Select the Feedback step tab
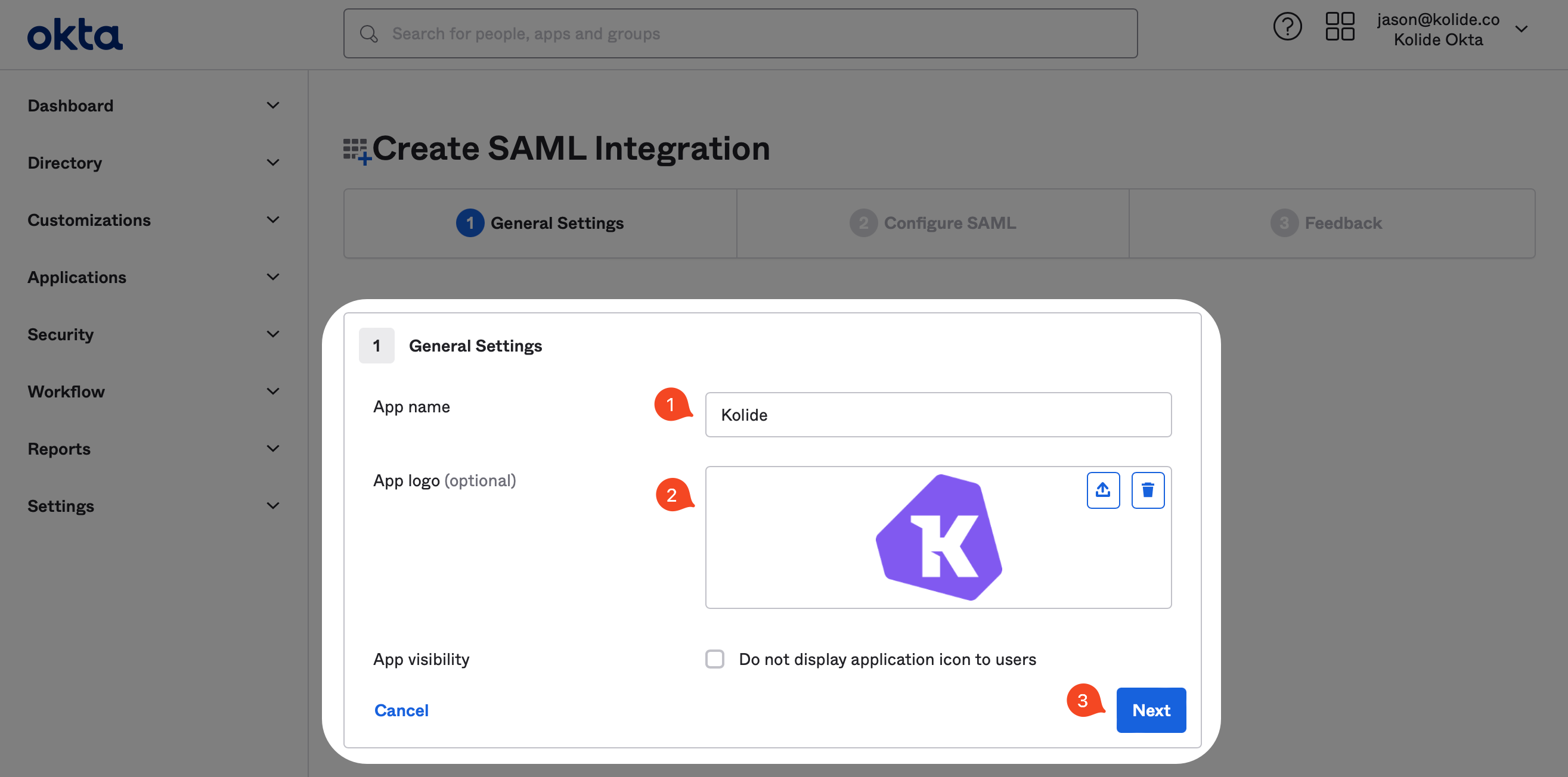Image resolution: width=1568 pixels, height=777 pixels. (1327, 223)
